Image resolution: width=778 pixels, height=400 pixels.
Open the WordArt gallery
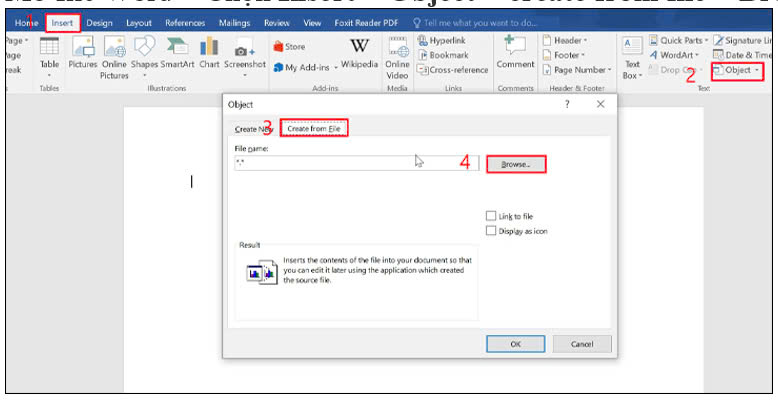pos(674,55)
